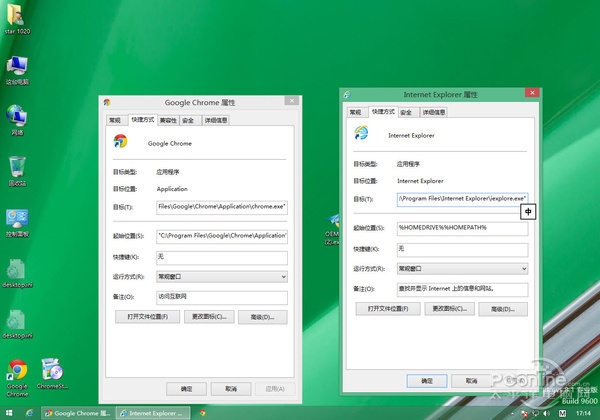The image size is (600, 420).
Task: Launch Internet Explorer pinned on the taskbar
Action: coord(29,413)
